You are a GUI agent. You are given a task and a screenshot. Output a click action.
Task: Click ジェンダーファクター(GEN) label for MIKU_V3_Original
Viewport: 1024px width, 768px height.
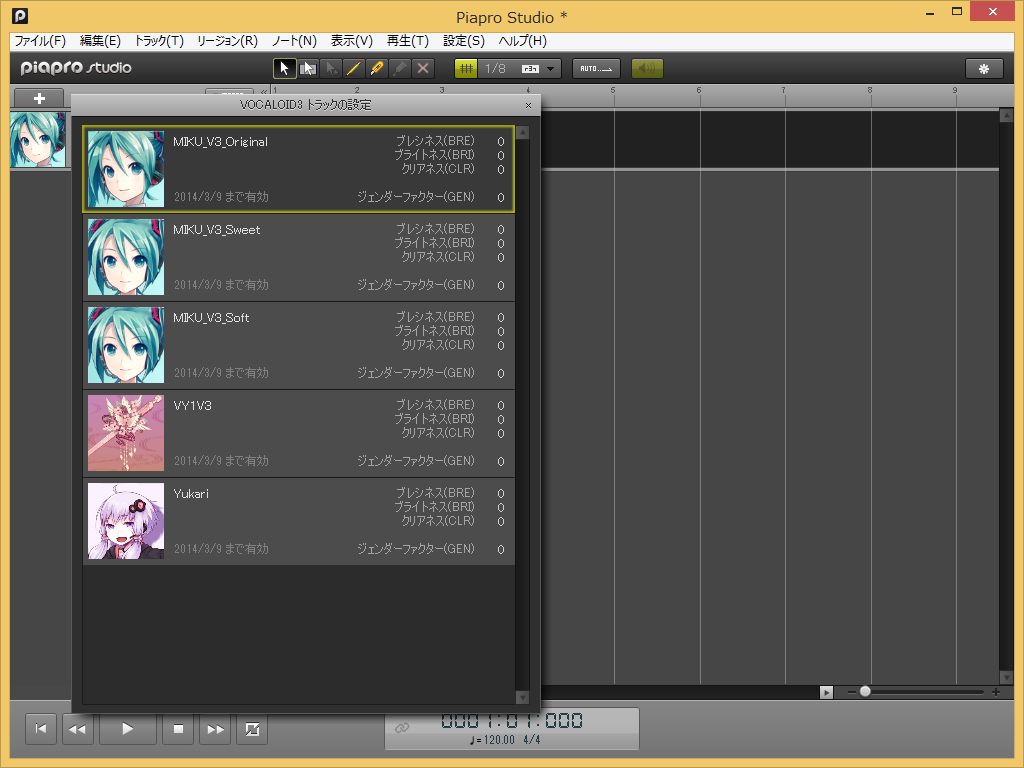point(416,197)
